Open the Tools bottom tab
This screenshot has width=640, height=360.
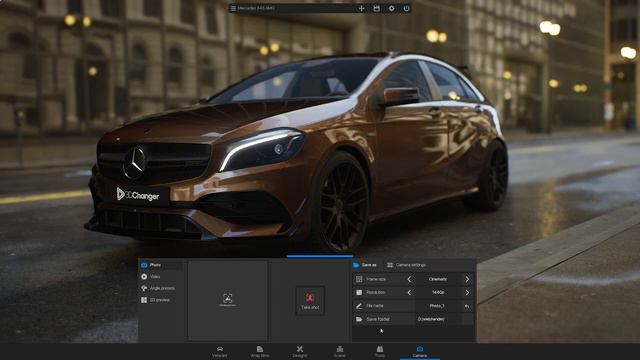pyautogui.click(x=380, y=351)
